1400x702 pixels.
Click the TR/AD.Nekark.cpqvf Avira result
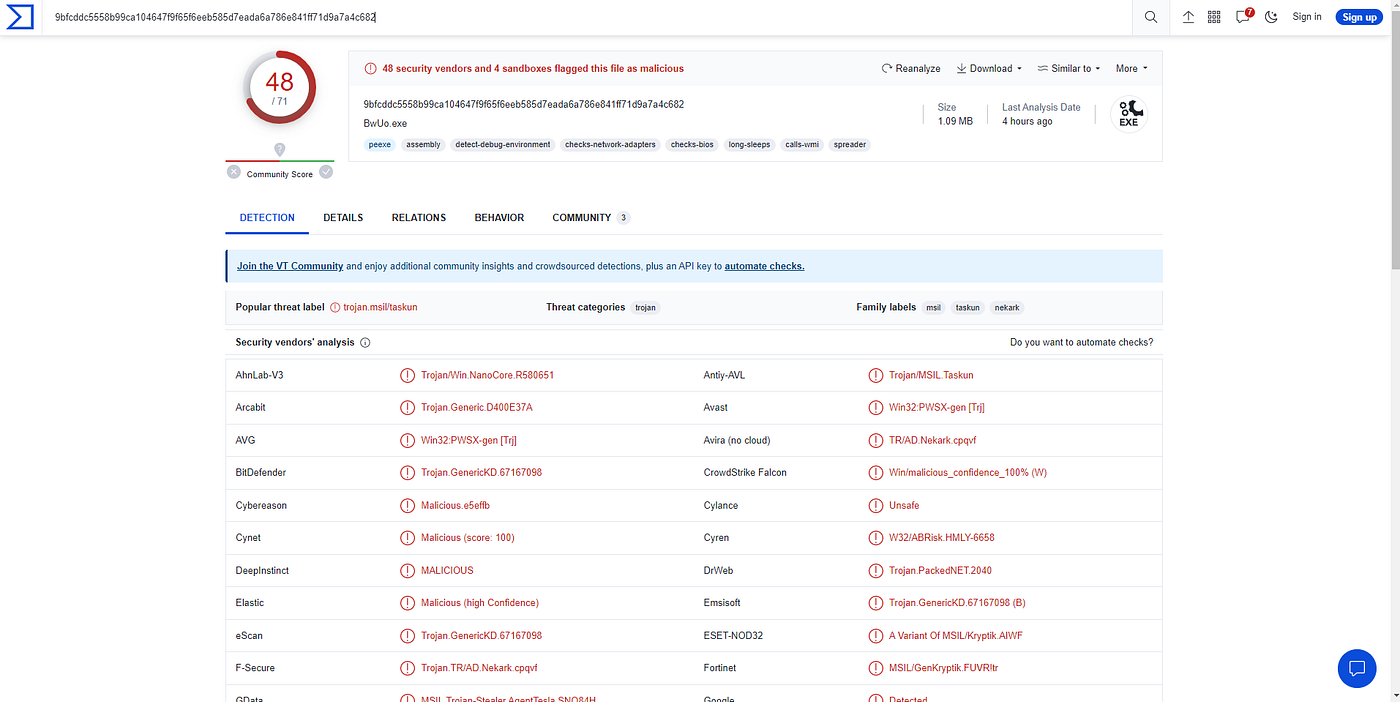coord(932,440)
